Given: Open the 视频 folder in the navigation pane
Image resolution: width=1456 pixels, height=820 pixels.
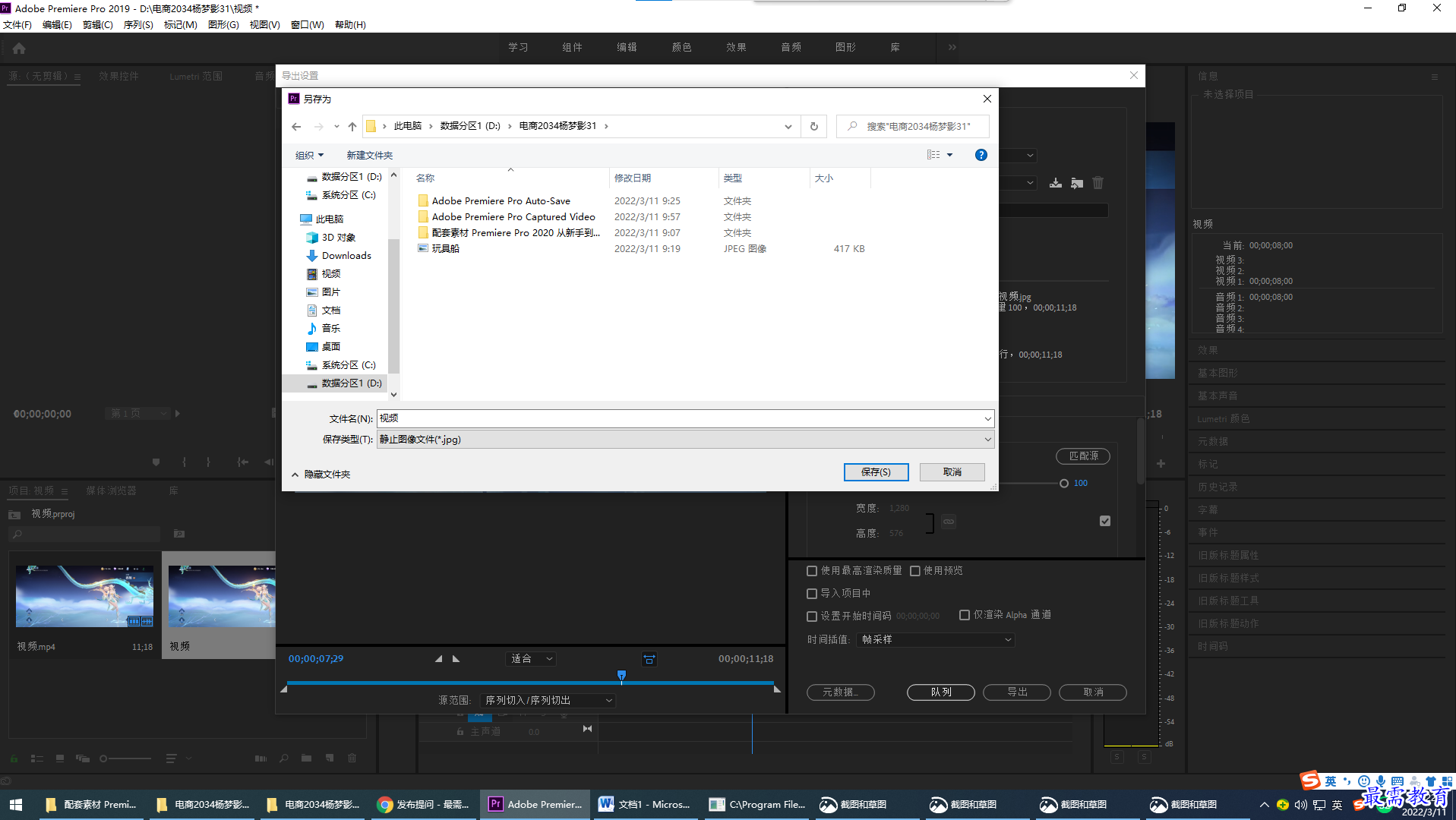Looking at the screenshot, I should pos(331,274).
